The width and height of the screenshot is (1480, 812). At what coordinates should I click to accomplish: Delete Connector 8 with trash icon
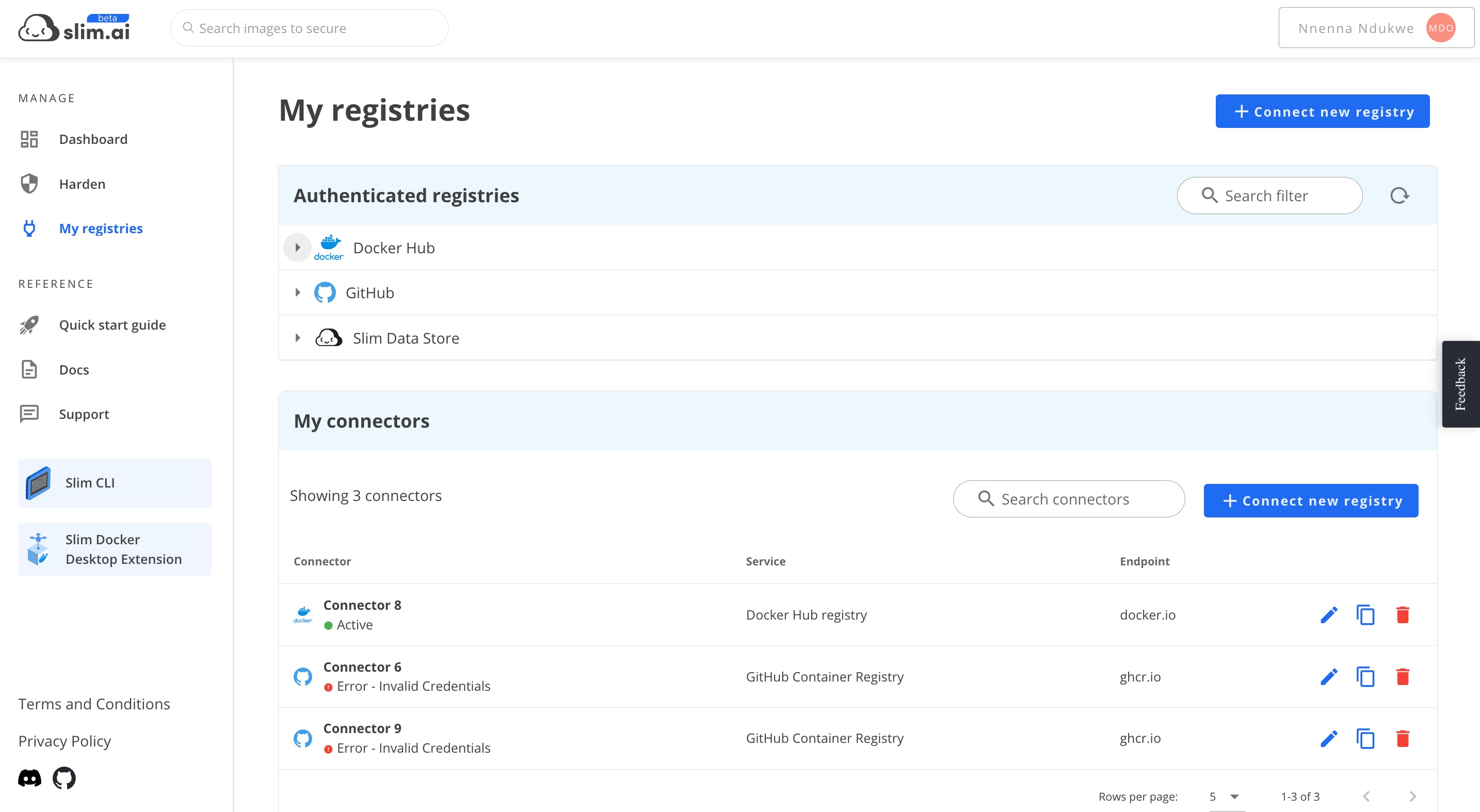click(1403, 615)
